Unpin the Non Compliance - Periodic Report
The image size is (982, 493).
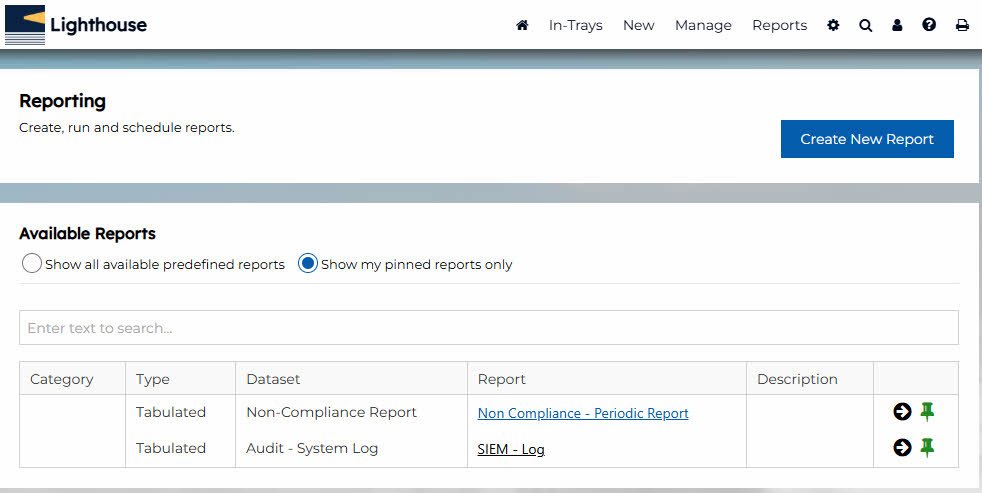(928, 412)
